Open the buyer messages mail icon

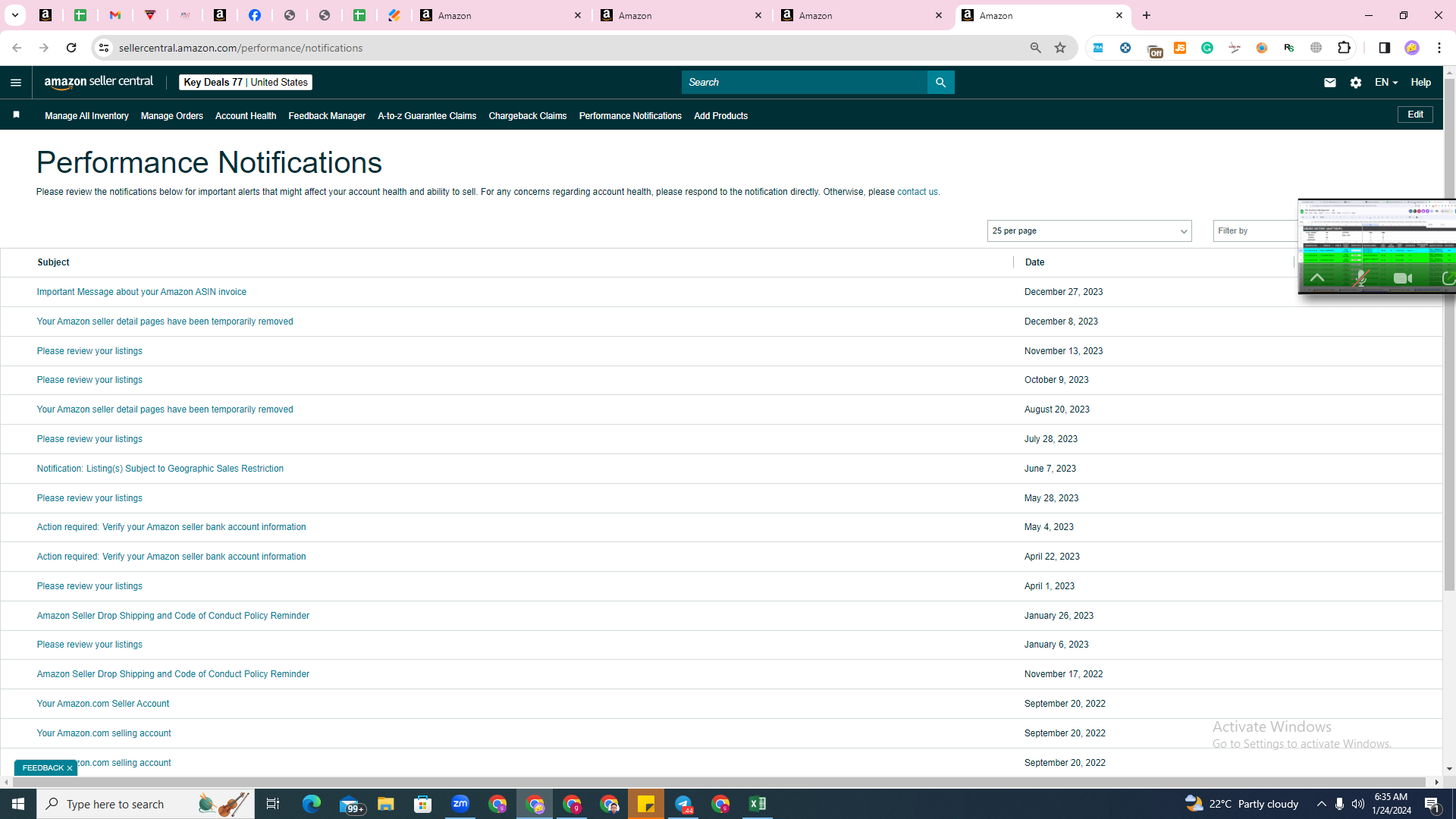pos(1329,83)
